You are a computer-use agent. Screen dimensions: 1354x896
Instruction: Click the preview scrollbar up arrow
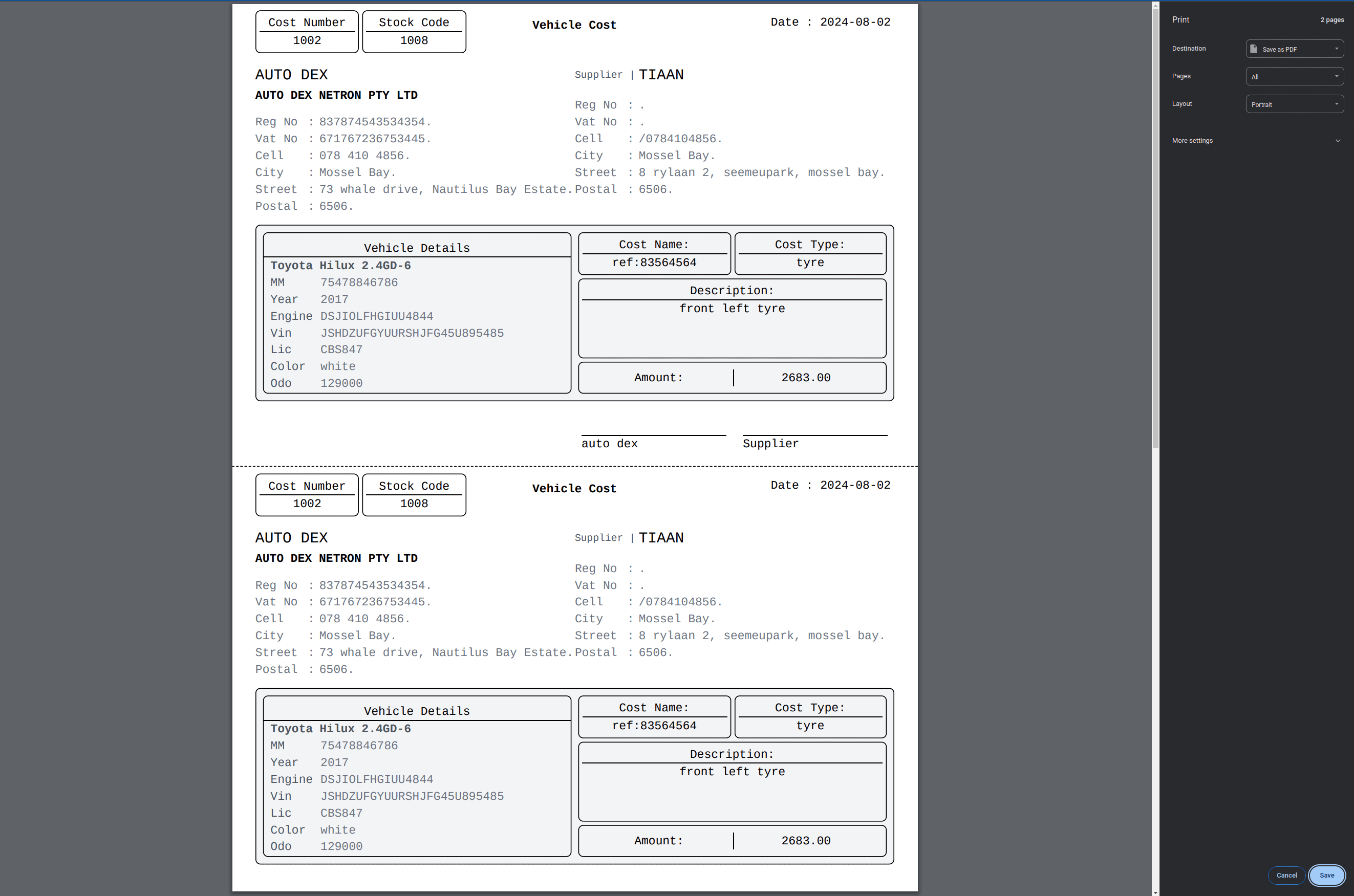point(1155,6)
